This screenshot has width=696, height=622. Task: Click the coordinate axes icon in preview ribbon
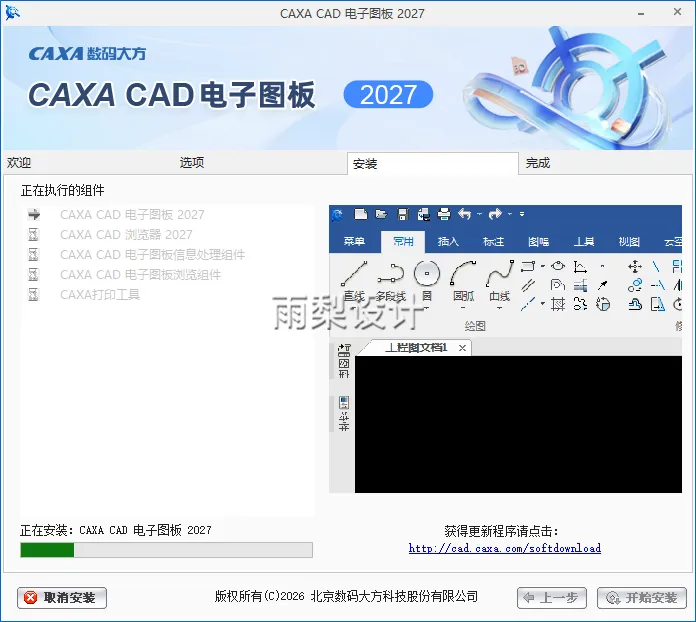click(x=580, y=266)
